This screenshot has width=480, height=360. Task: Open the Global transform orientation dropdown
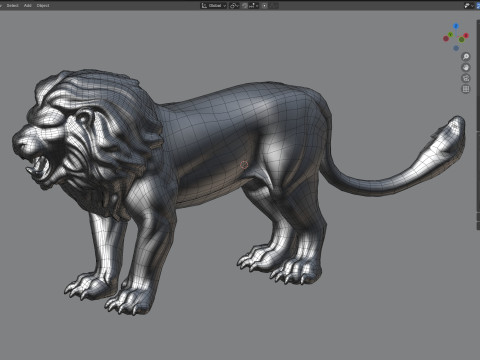point(213,6)
